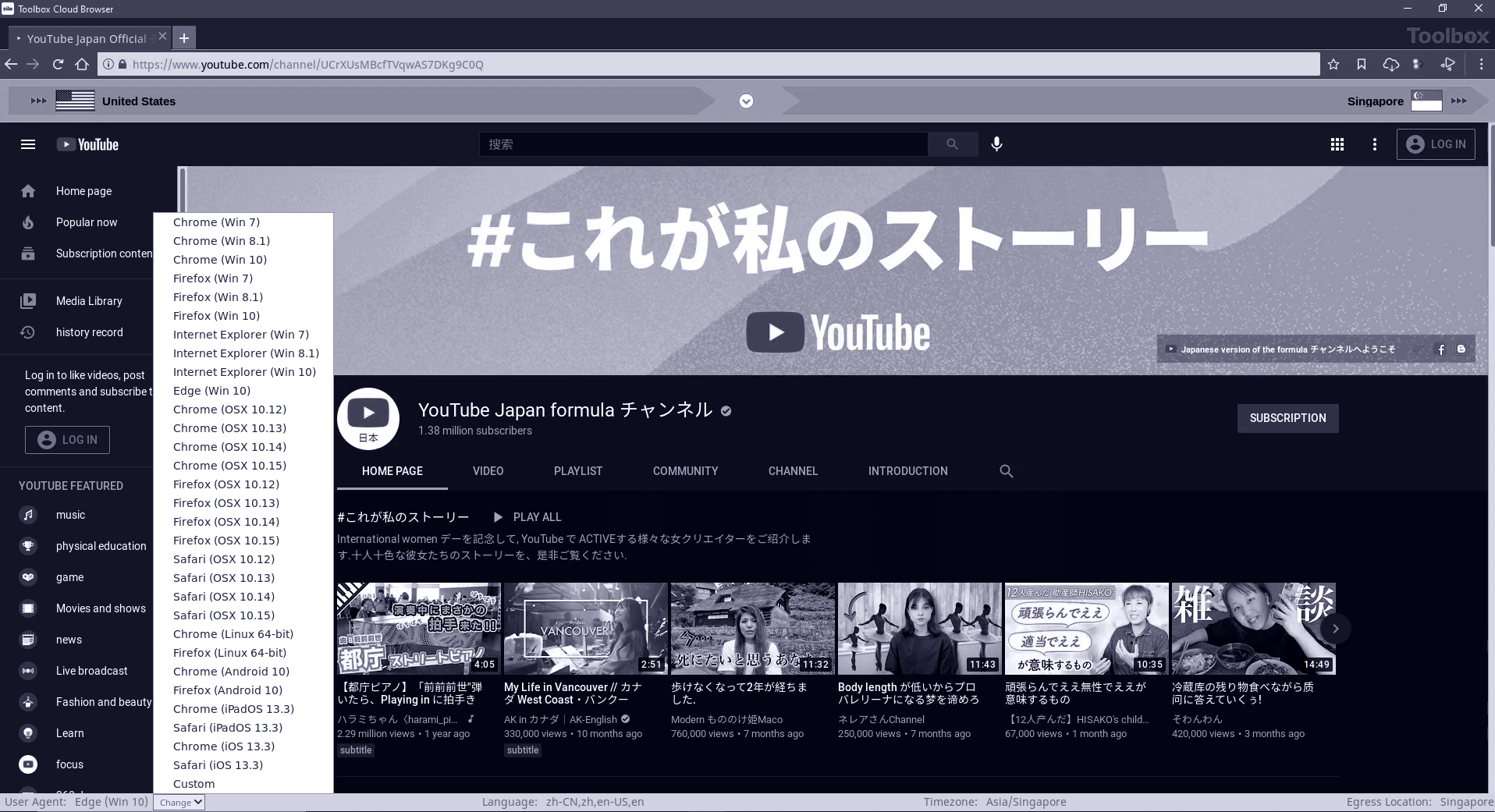Open YouTube settings three-dot menu
Viewport: 1495px width, 812px height.
coord(1374,144)
